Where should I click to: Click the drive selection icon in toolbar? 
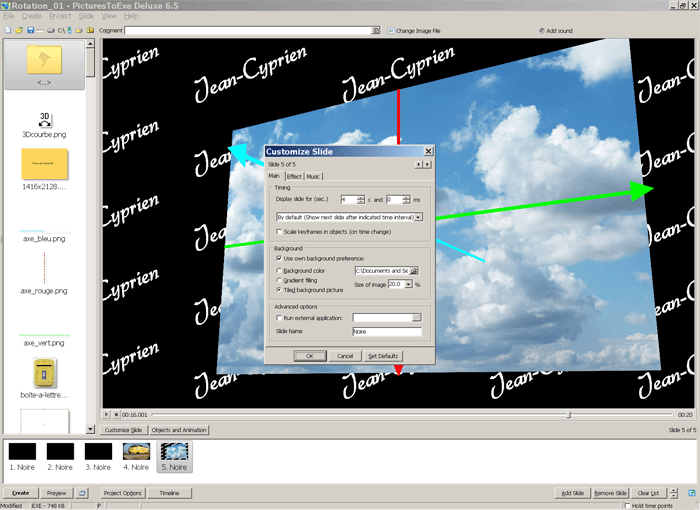[50, 30]
